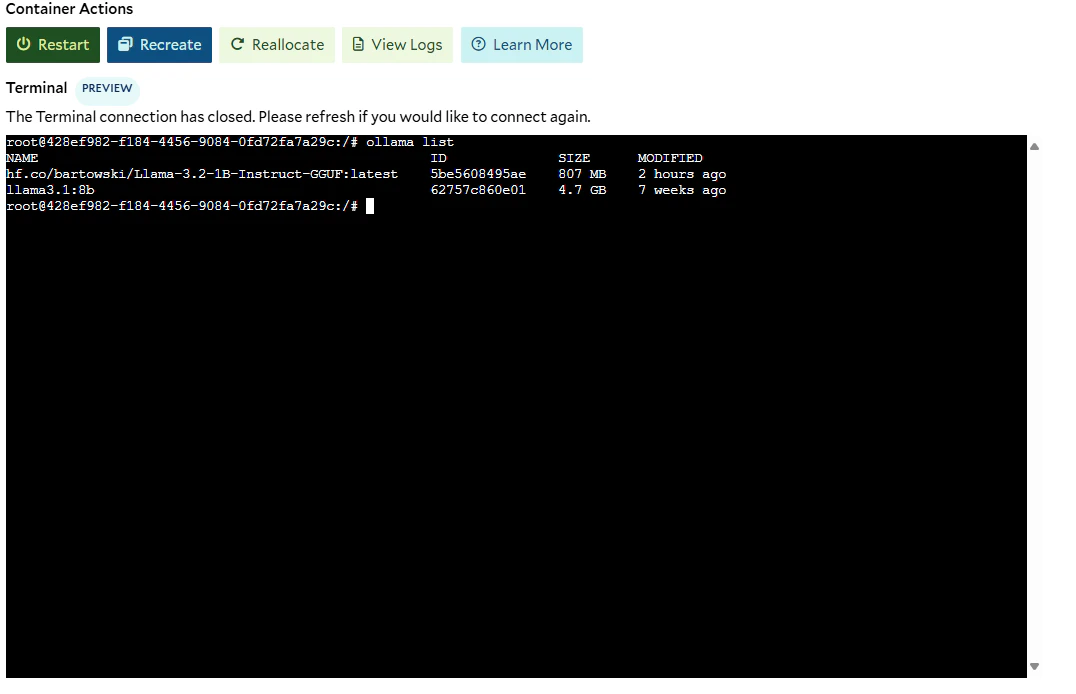The image size is (1076, 694).
Task: Click the Container Actions heading
Action: coord(69,9)
